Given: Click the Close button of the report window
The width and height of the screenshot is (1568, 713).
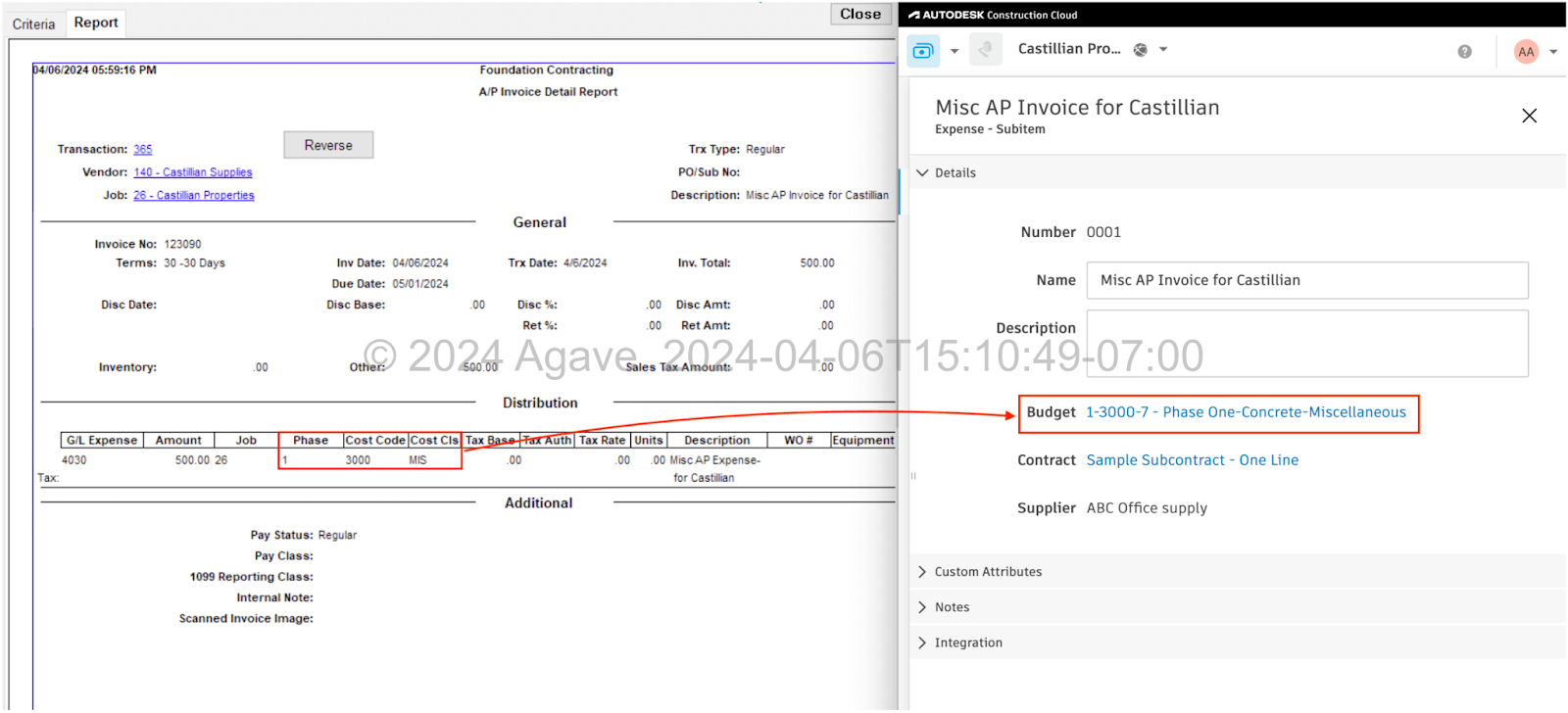Looking at the screenshot, I should [860, 14].
